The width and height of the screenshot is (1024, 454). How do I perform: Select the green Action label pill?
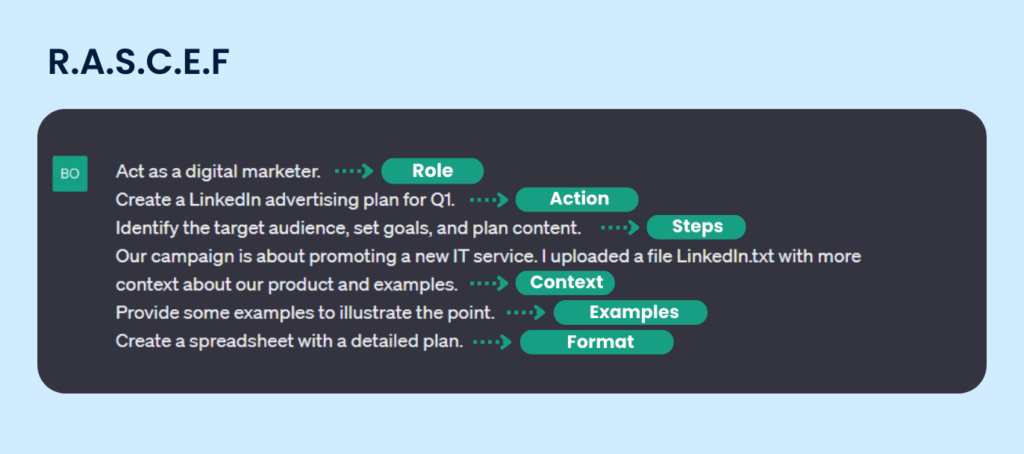coord(578,199)
